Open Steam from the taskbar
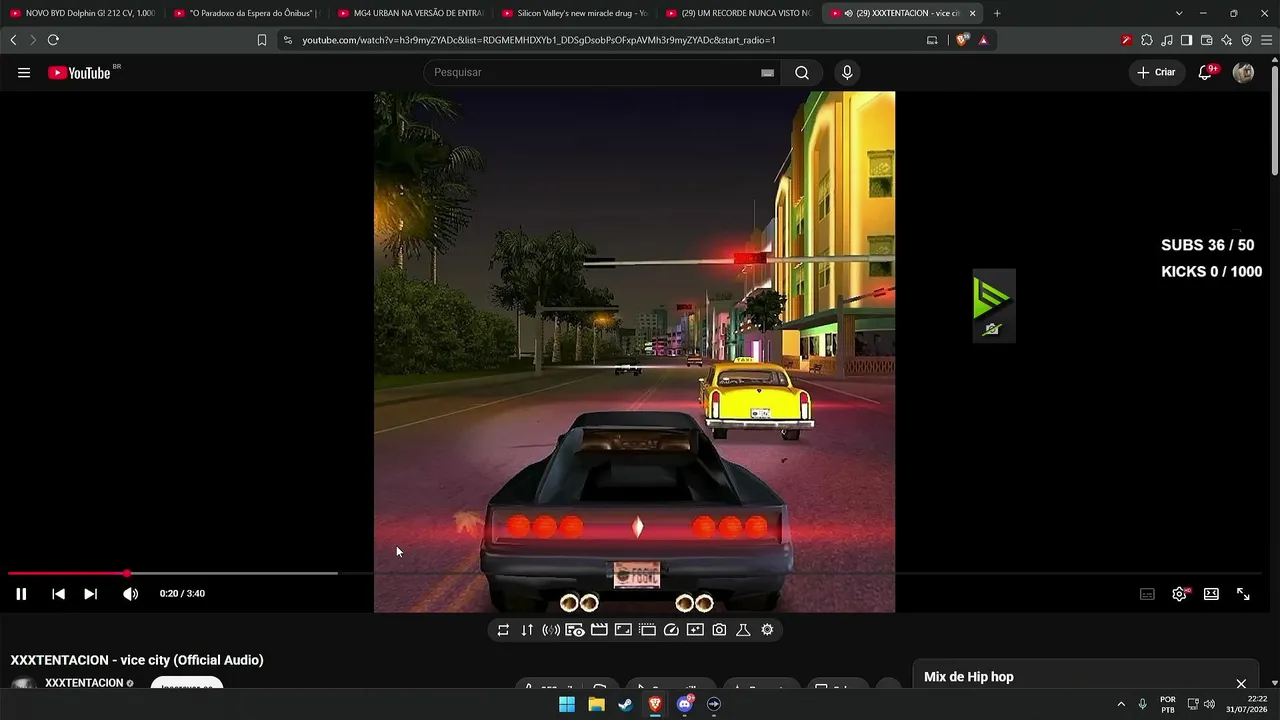Viewport: 1280px width, 720px height. coord(625,704)
